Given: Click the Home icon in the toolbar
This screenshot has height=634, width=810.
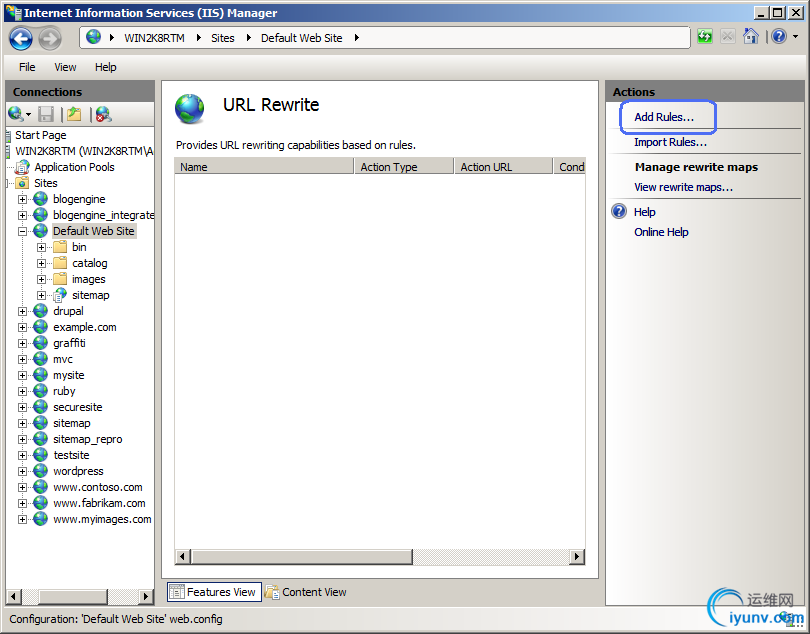Looking at the screenshot, I should [x=751, y=36].
